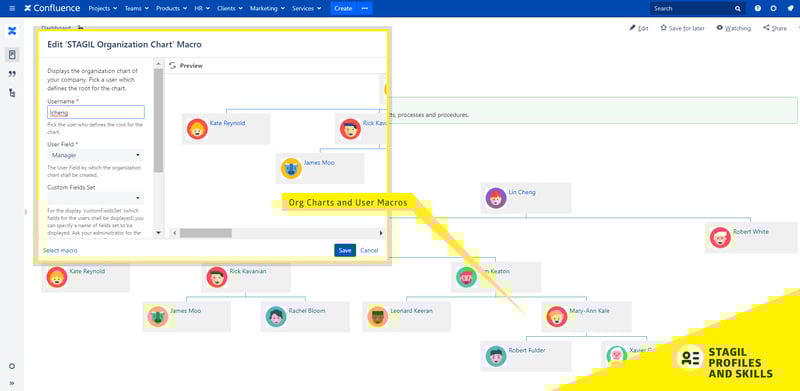Open the hamburger menu in Confluence header
The height and width of the screenshot is (391, 800).
click(x=12, y=8)
